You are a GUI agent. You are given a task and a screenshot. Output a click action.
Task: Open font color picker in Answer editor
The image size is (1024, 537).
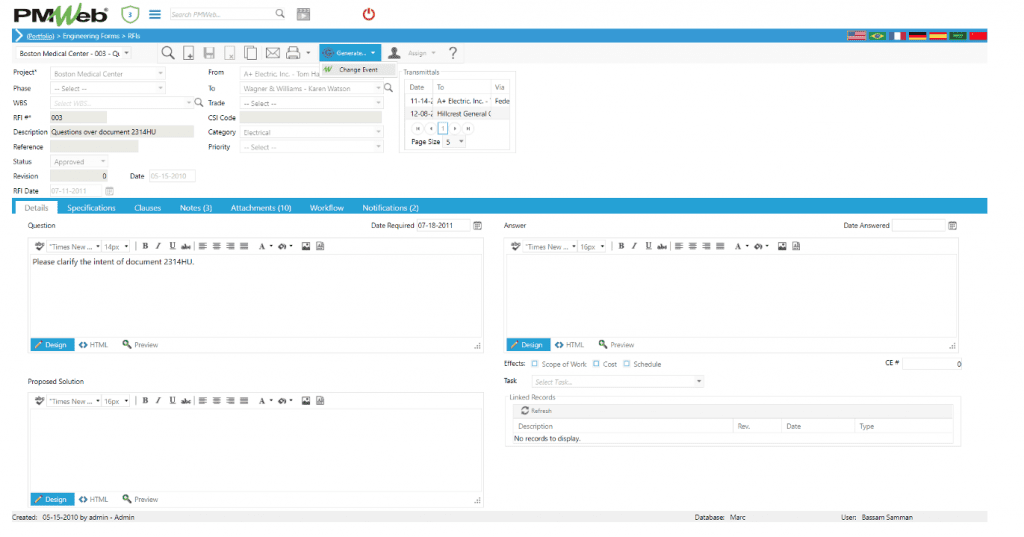click(740, 246)
